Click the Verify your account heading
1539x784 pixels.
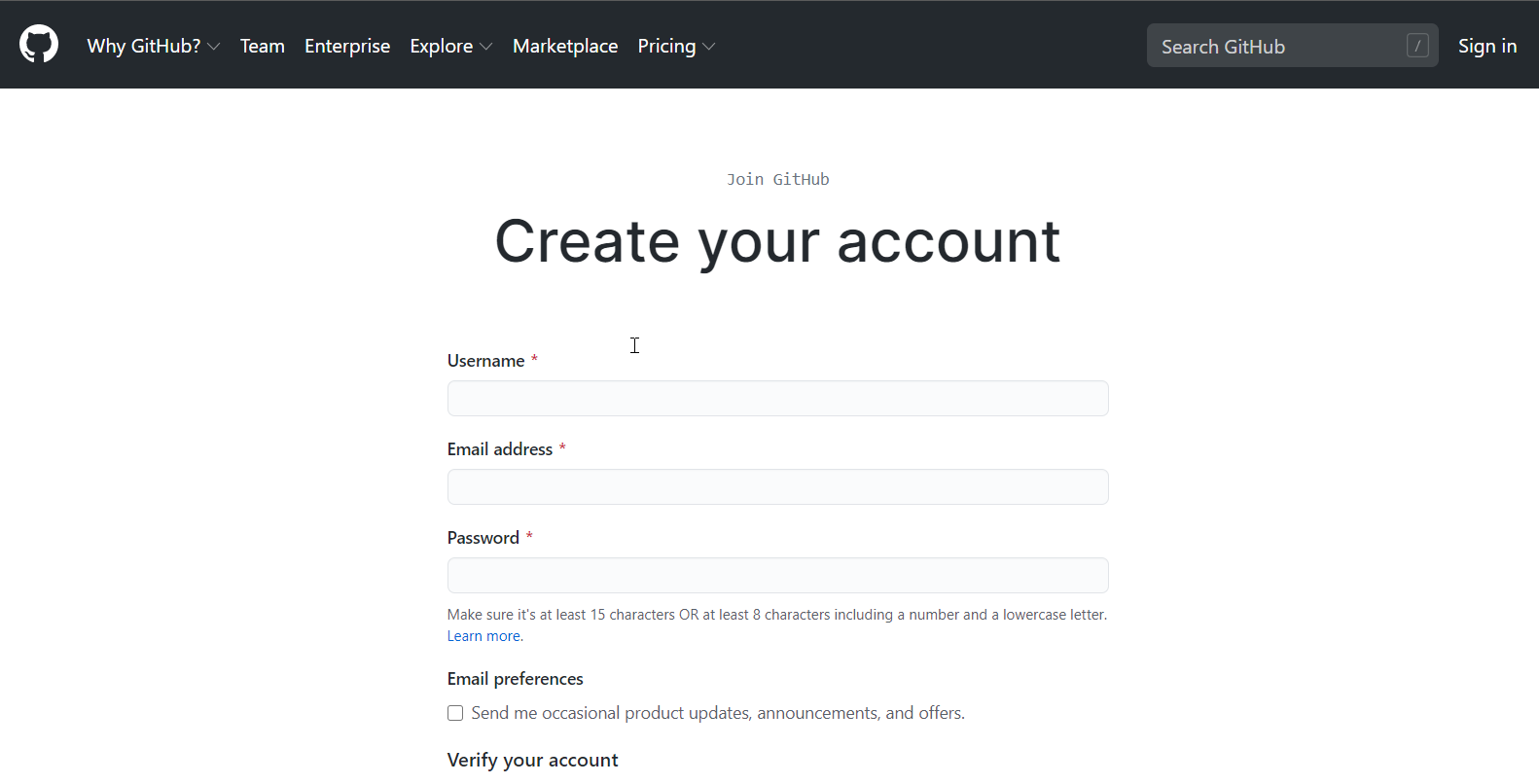click(x=532, y=761)
